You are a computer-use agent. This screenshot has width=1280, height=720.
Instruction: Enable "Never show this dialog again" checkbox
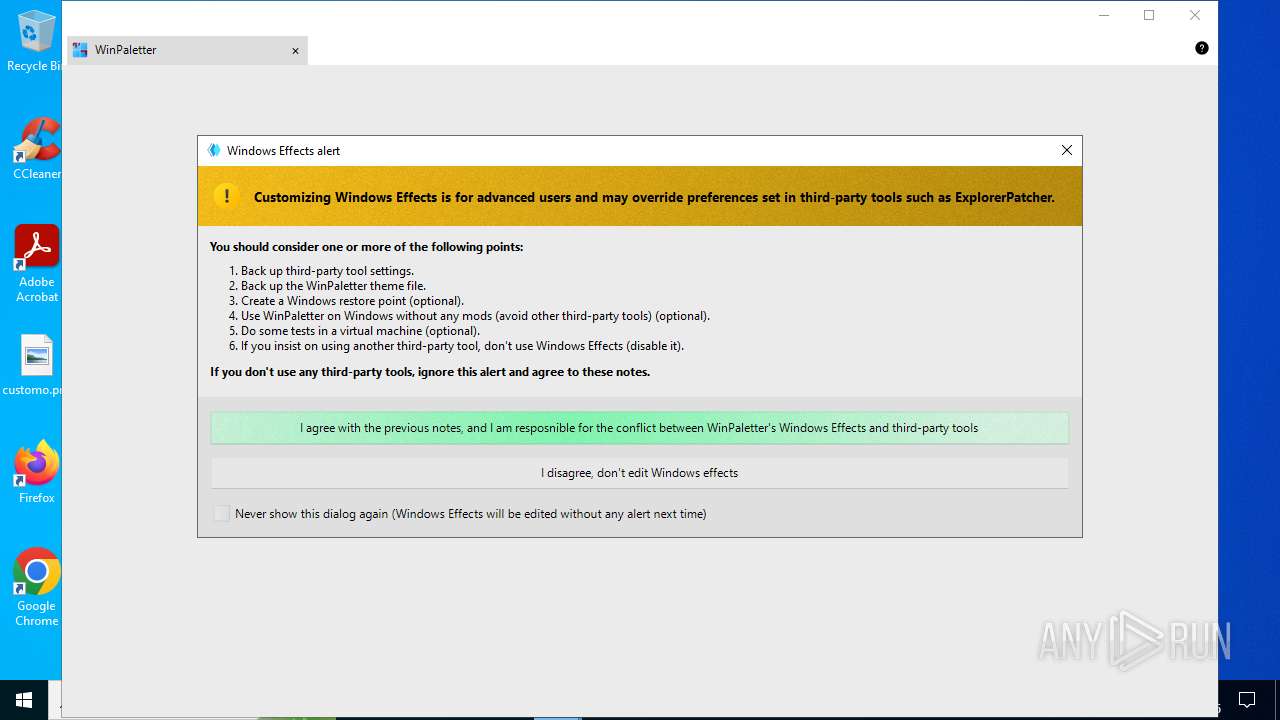coord(222,514)
